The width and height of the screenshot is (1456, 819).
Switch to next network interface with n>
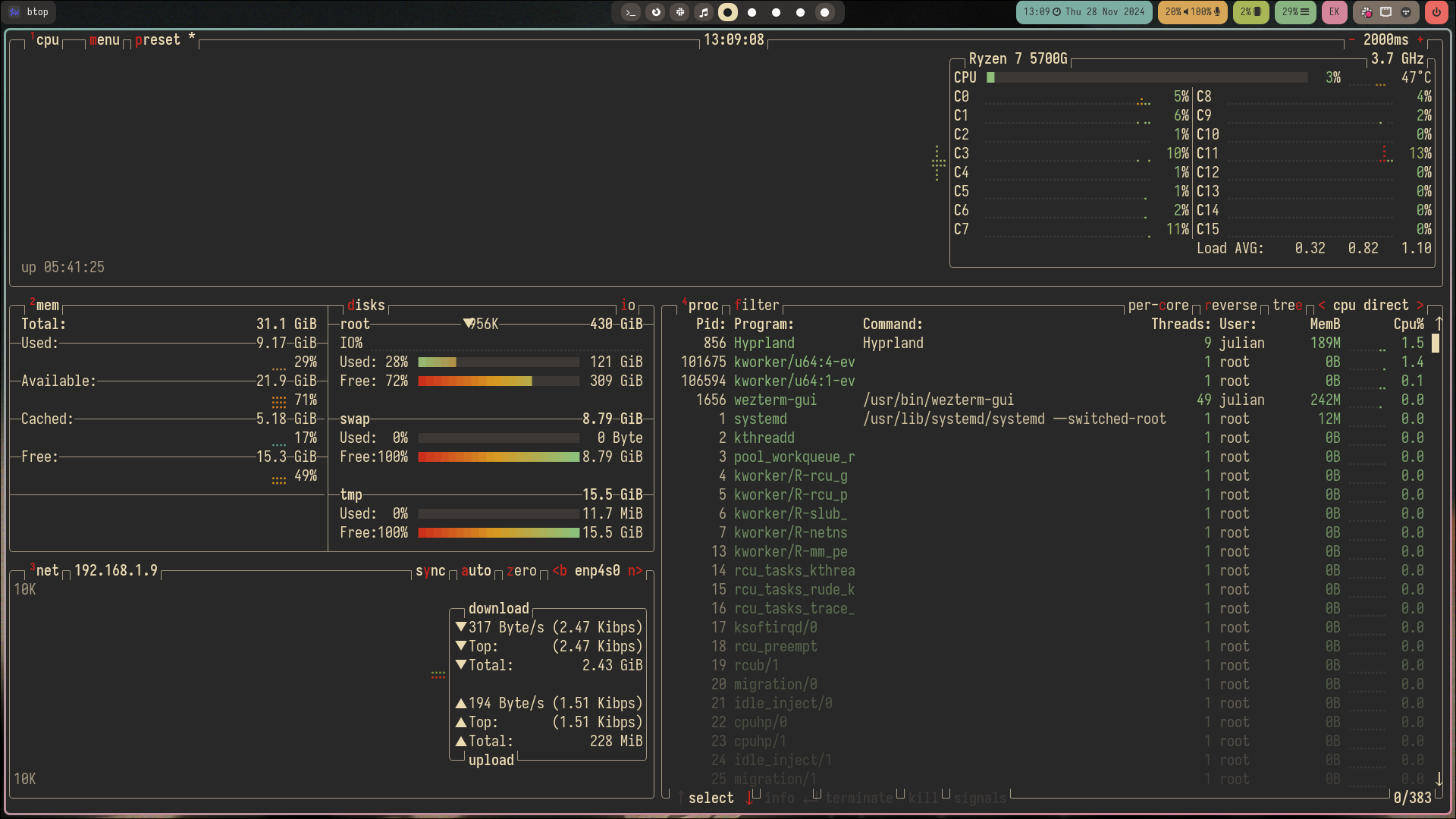[x=635, y=570]
